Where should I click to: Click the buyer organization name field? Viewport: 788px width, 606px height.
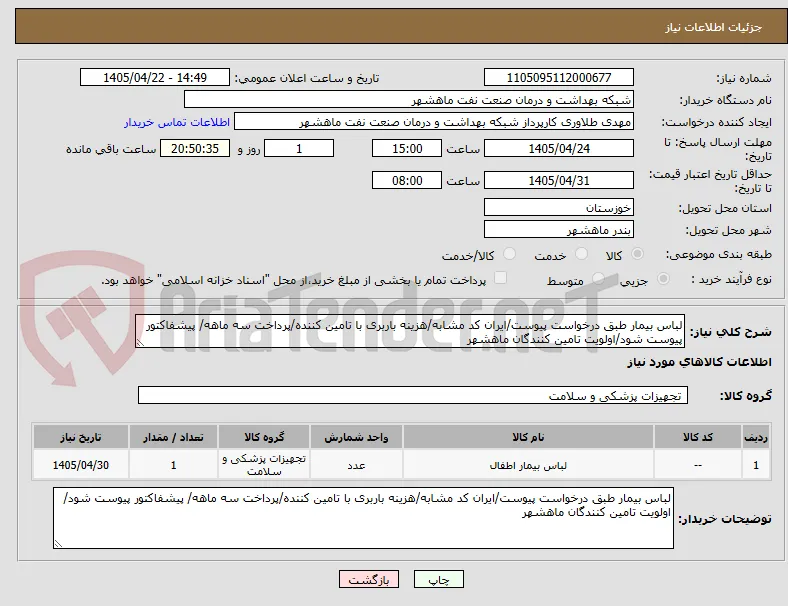pyautogui.click(x=409, y=99)
